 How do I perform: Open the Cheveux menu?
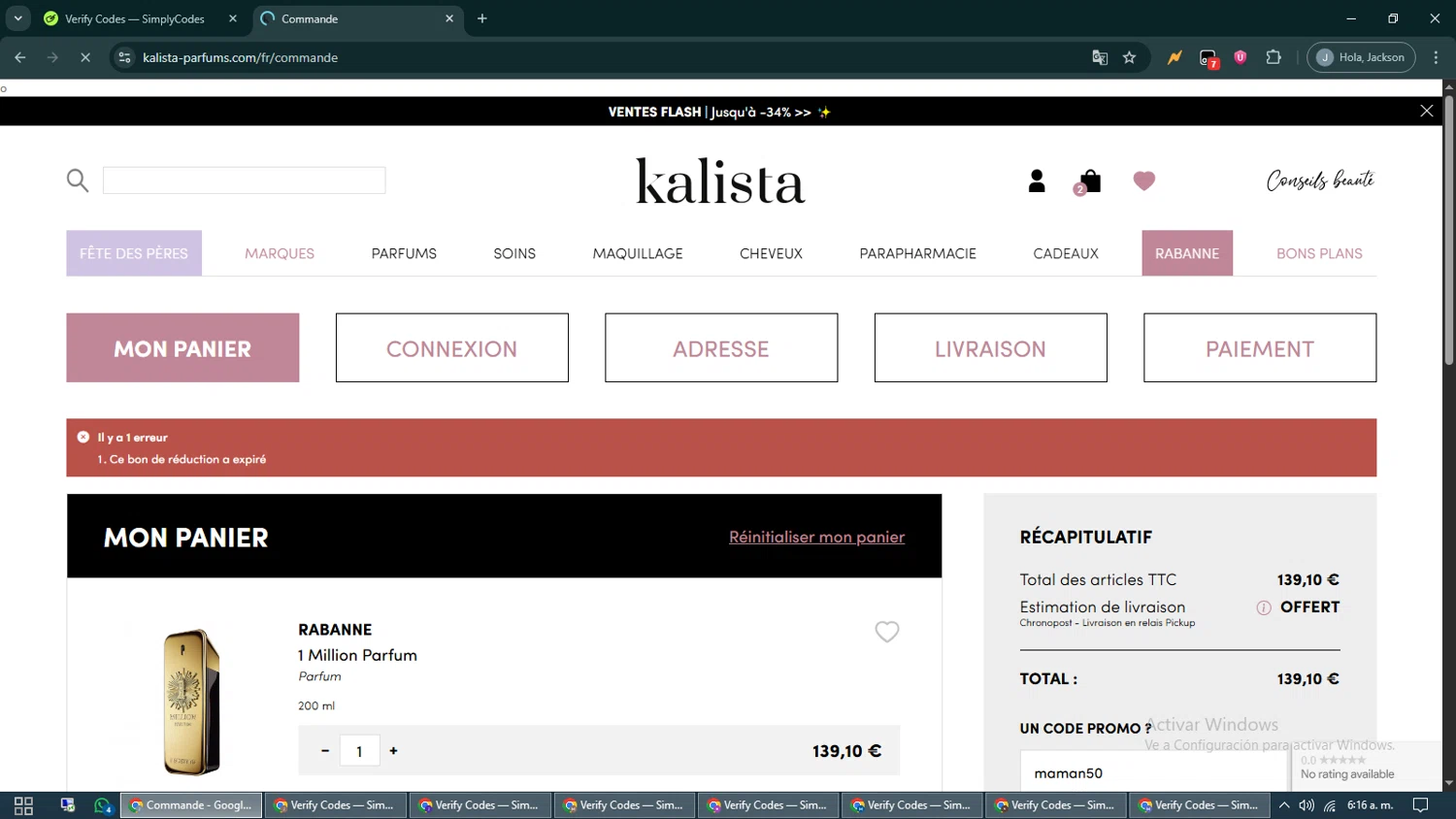(771, 253)
